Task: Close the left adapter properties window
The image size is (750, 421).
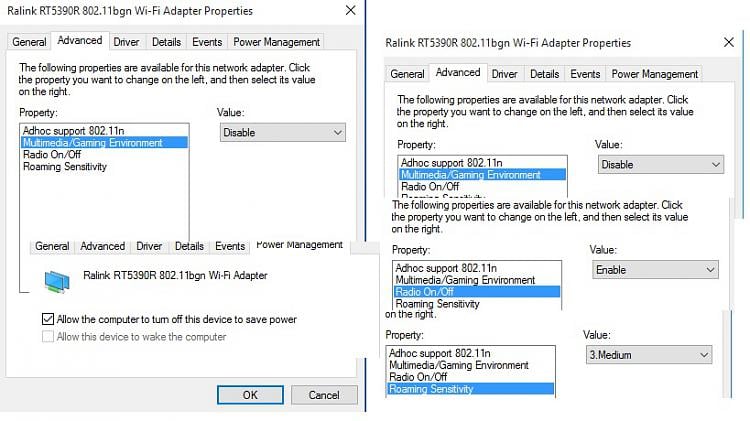Action: click(x=350, y=11)
